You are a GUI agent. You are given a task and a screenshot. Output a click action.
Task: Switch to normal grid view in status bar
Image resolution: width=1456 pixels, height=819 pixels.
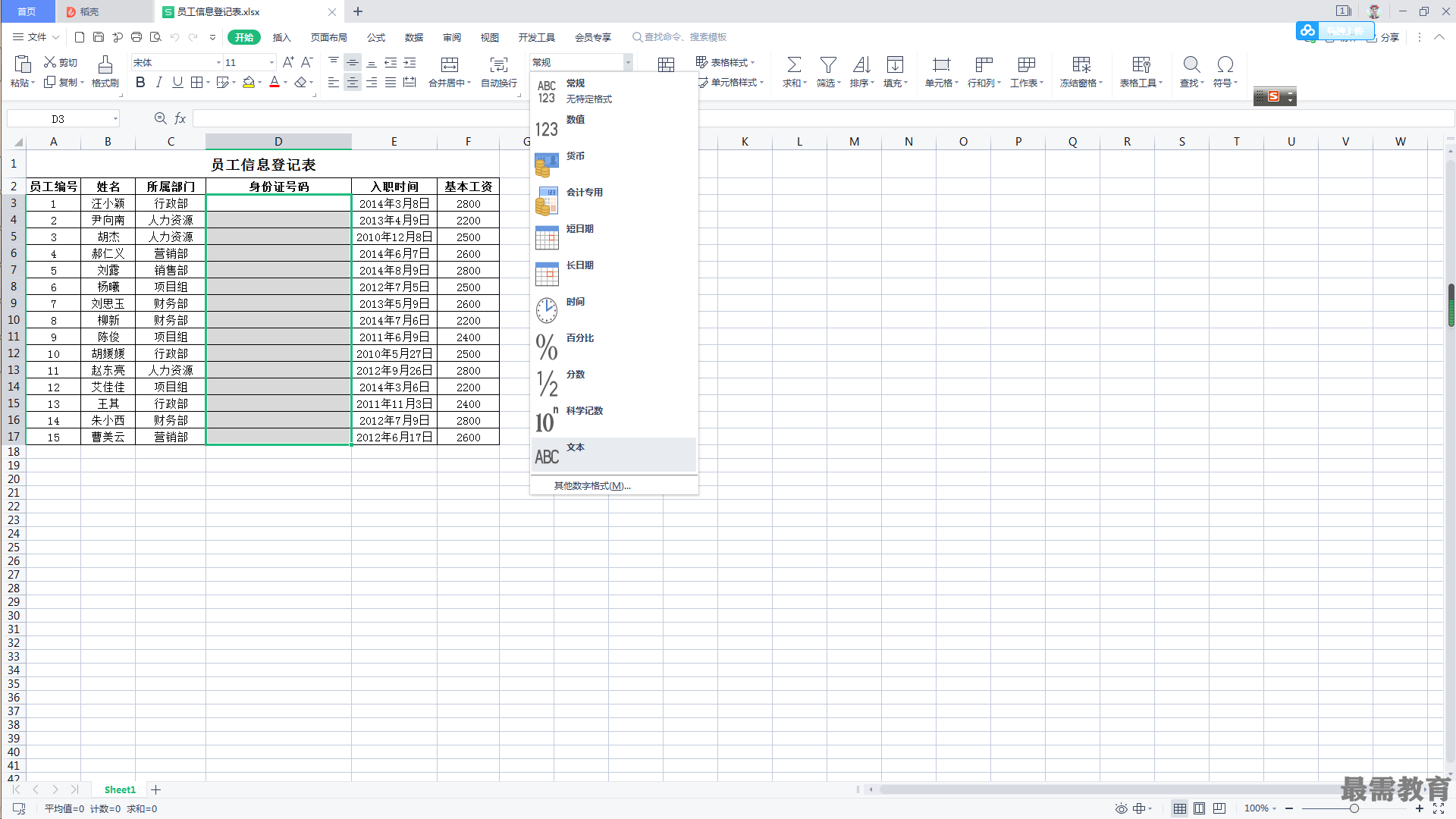point(1180,808)
